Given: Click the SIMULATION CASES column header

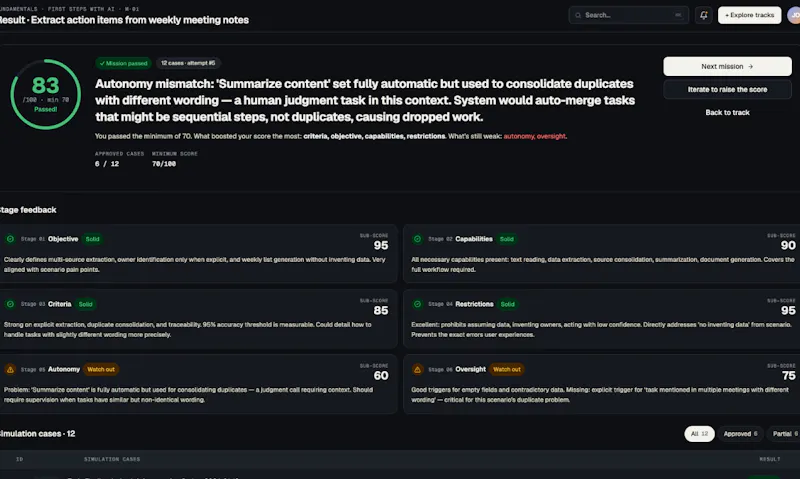Looking at the screenshot, I should pyautogui.click(x=112, y=459).
